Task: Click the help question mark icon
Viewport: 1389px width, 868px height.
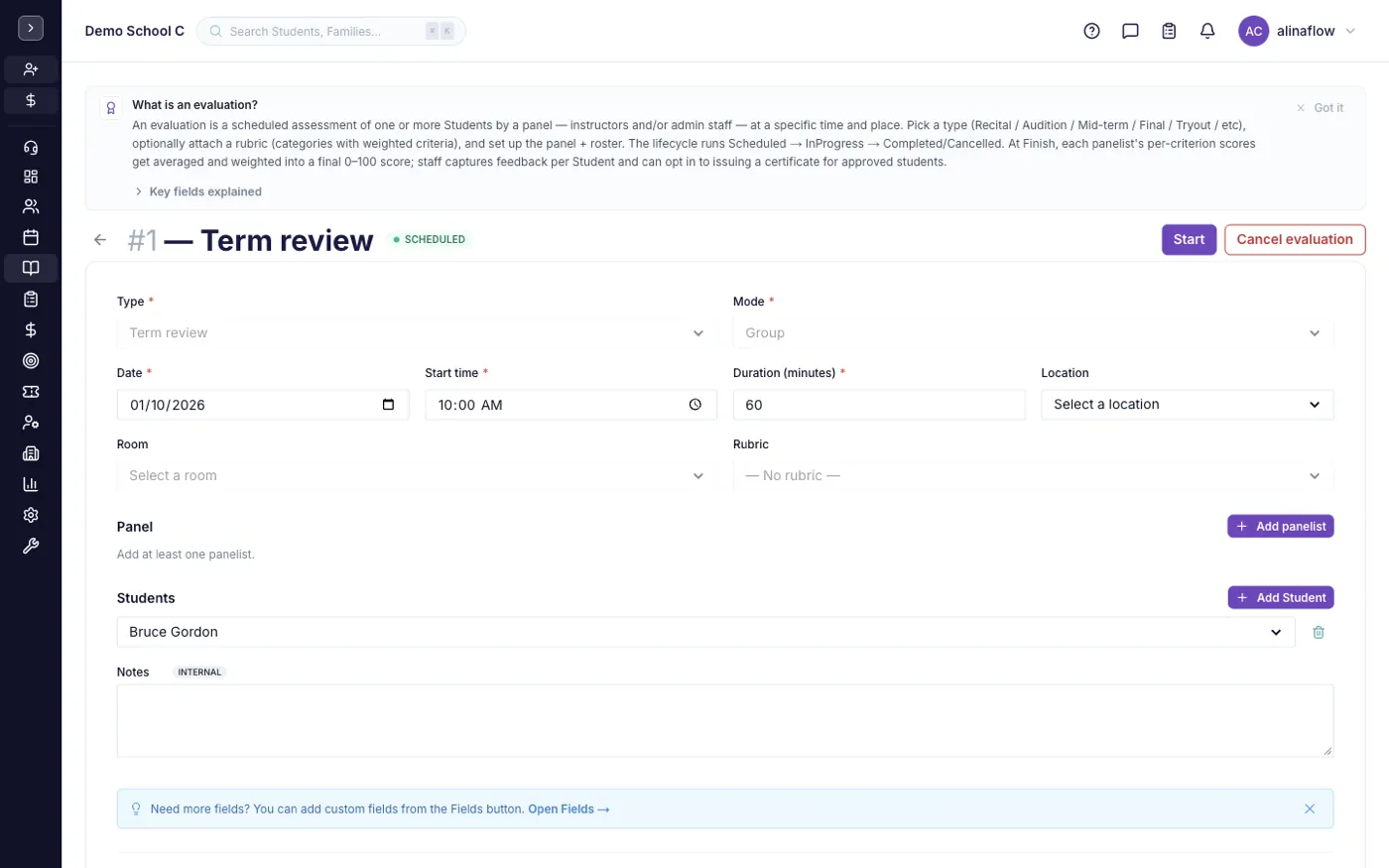Action: coord(1091,31)
